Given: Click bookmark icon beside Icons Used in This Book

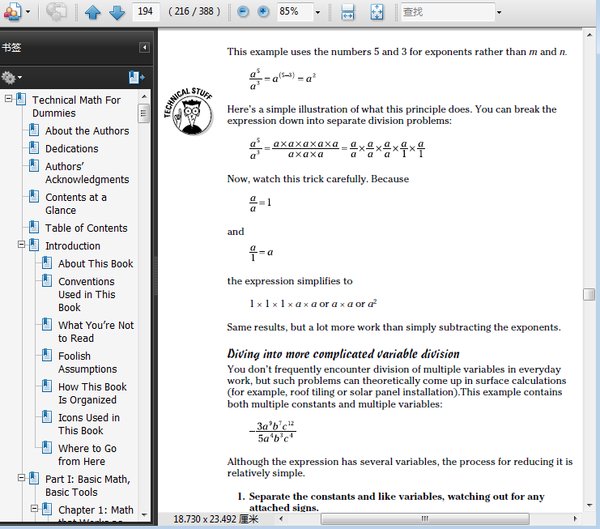Looking at the screenshot, I should pyautogui.click(x=47, y=416).
